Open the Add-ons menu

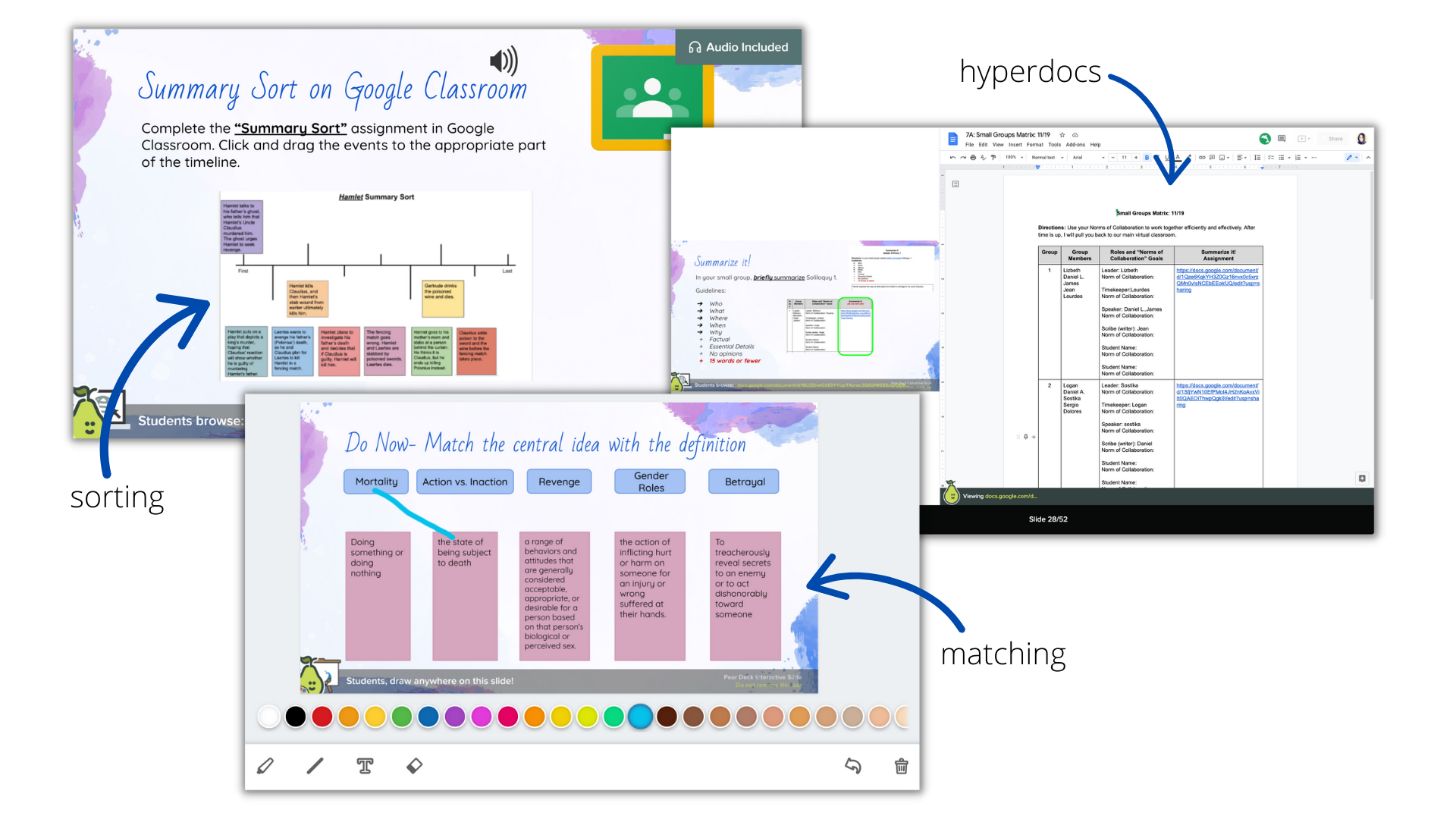[1075, 145]
